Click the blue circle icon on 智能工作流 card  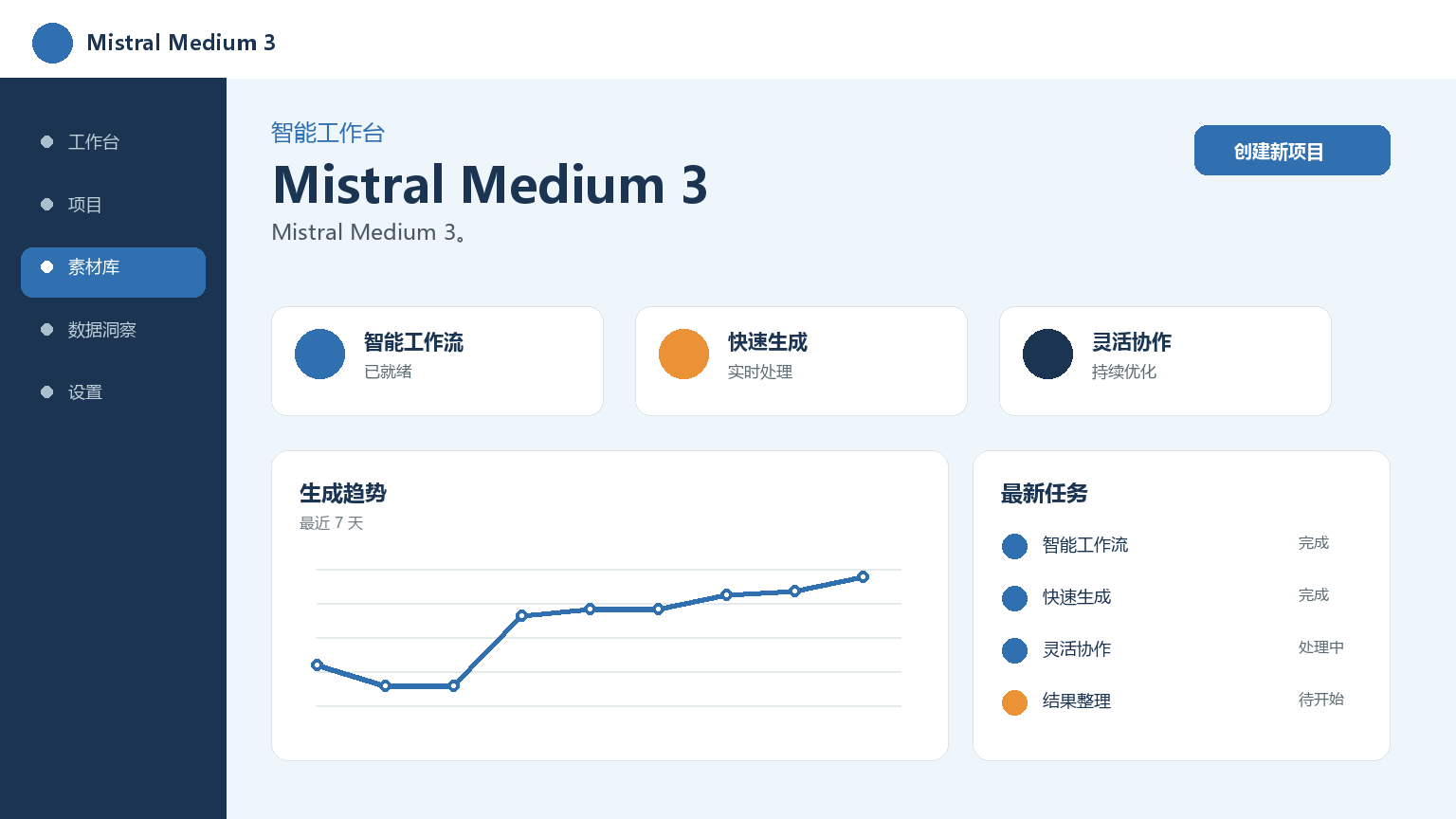[x=319, y=354]
